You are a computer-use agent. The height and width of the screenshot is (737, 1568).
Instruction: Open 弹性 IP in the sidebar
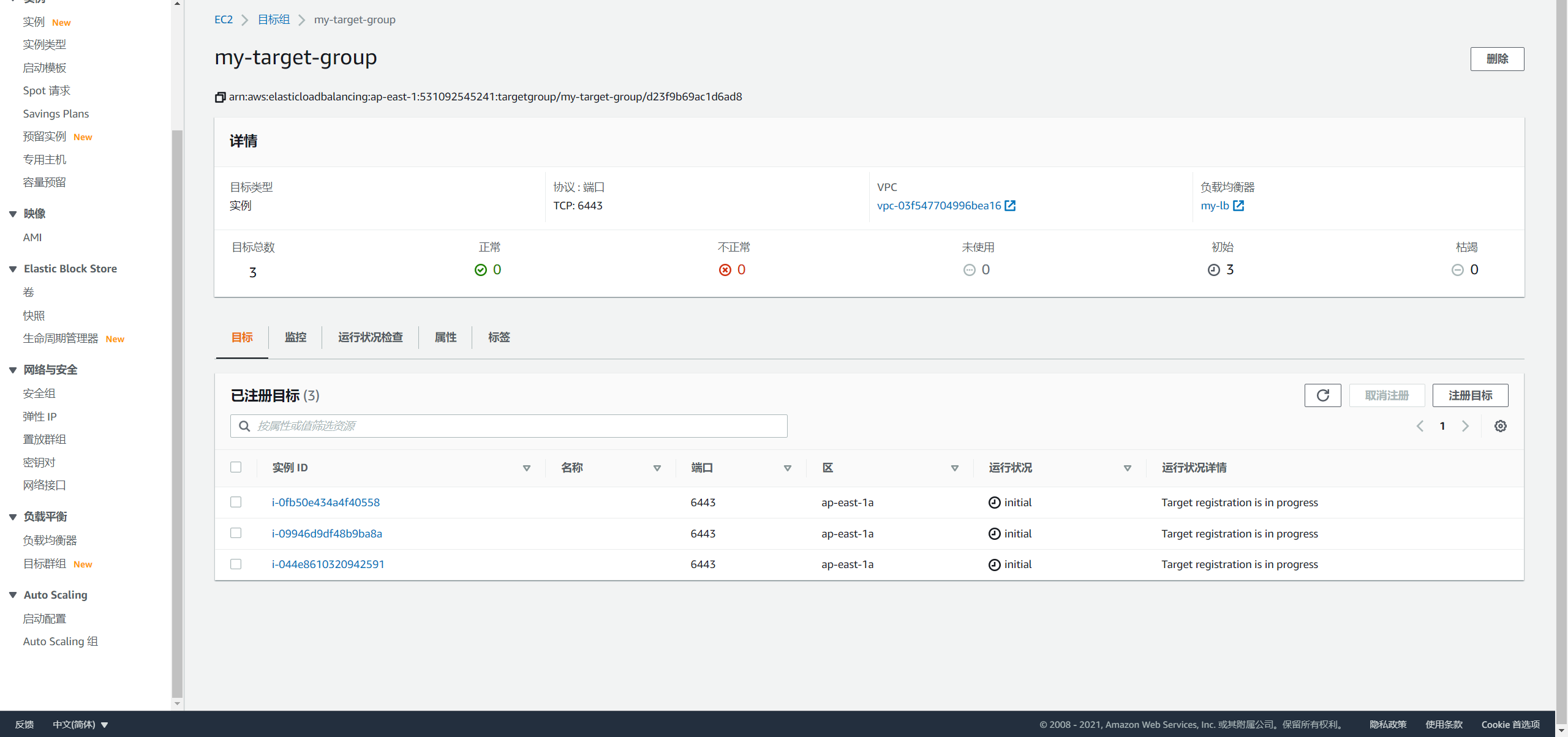tap(40, 417)
